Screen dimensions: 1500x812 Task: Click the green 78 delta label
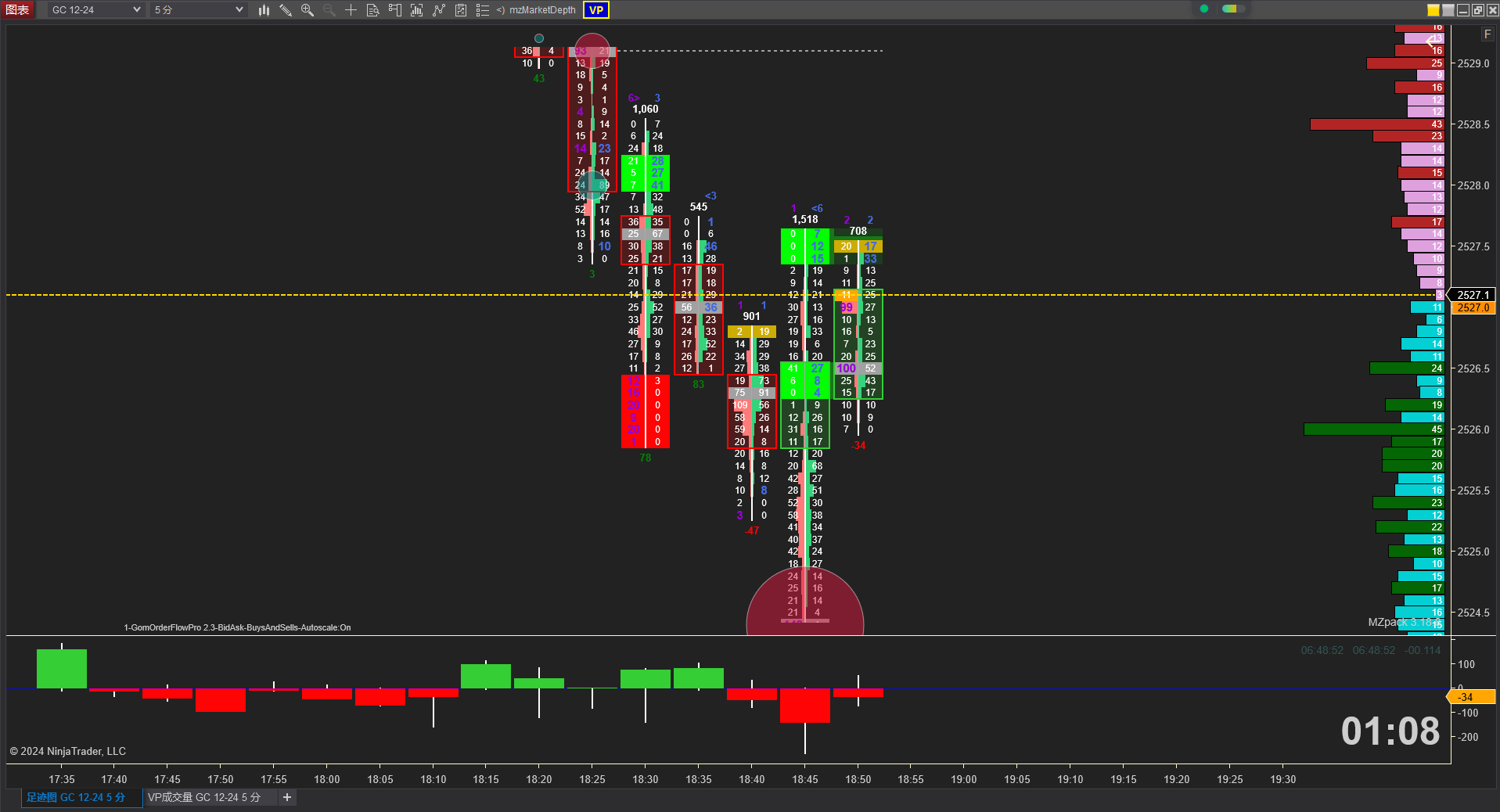point(646,458)
